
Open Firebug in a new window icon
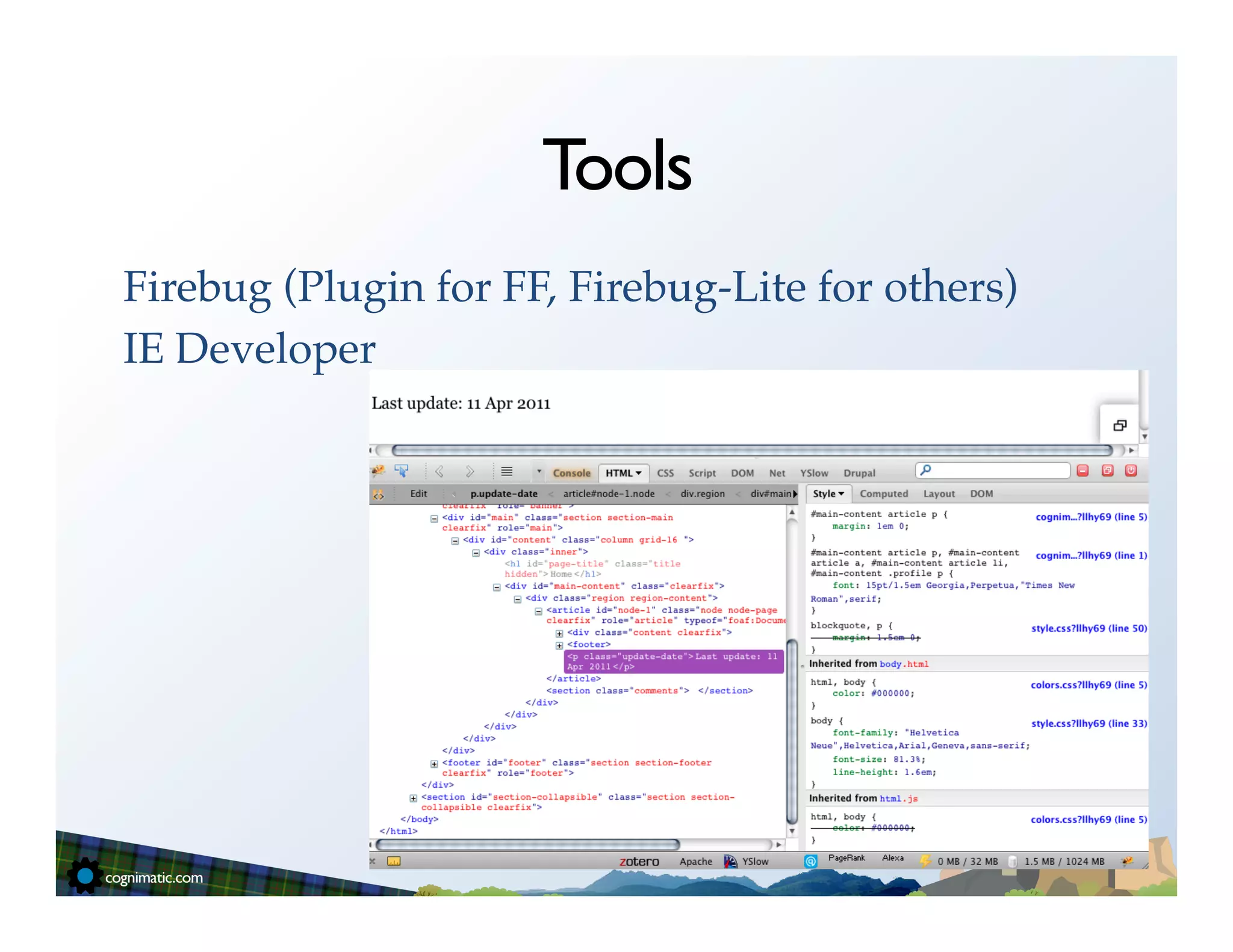pyautogui.click(x=1107, y=471)
